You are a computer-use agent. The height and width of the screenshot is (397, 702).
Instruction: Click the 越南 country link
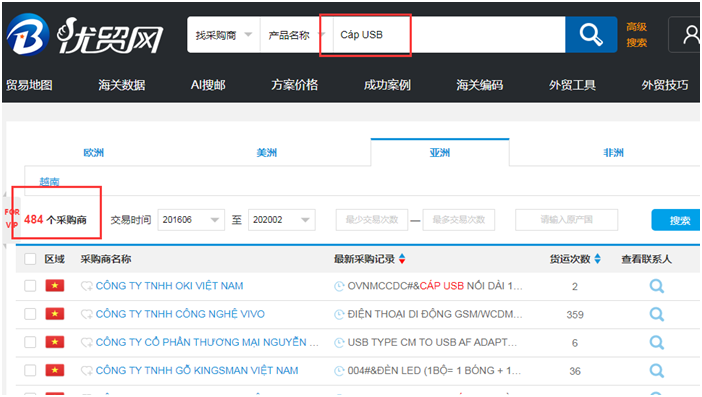point(49,181)
